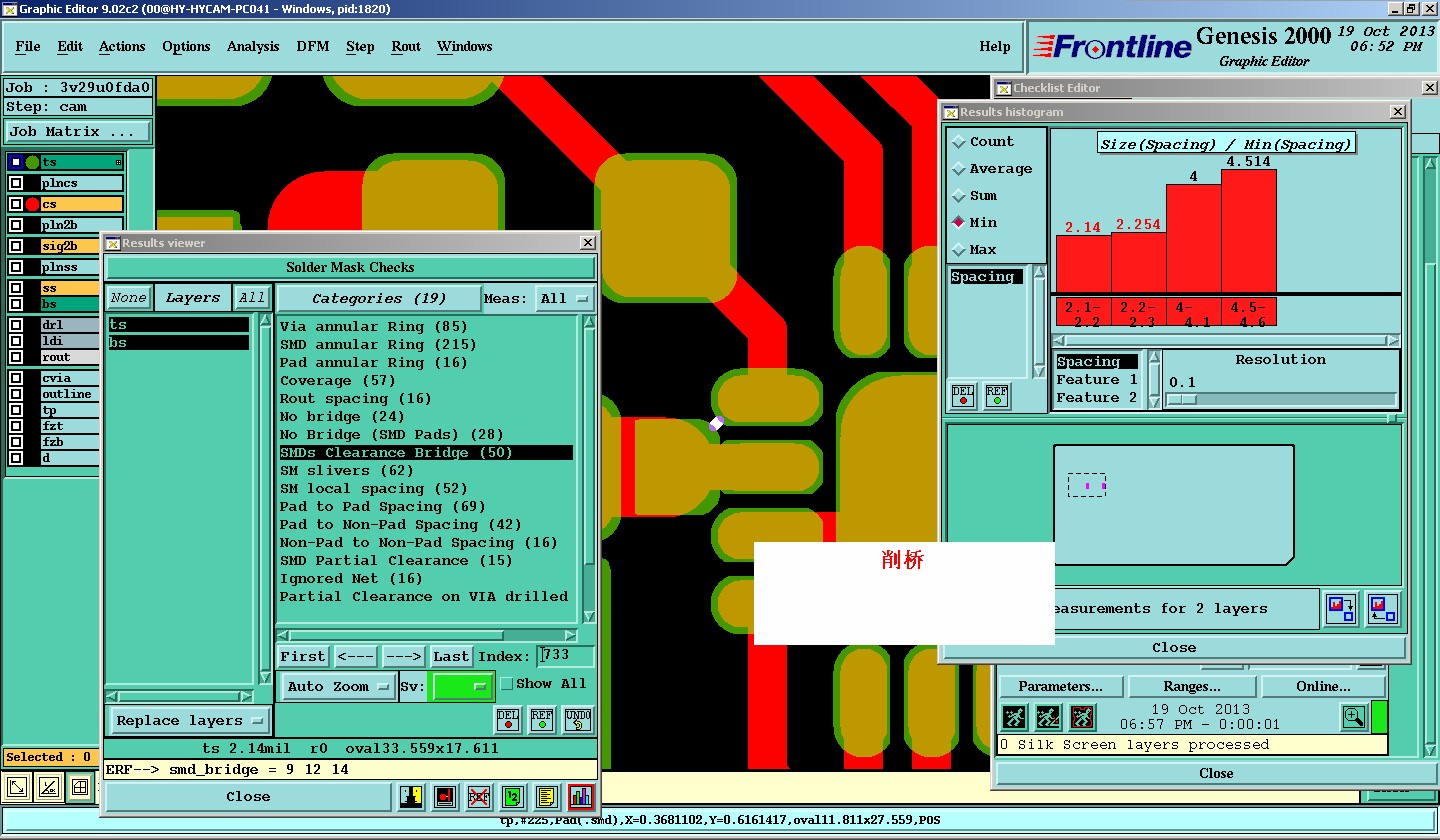
Task: Toggle visibility box for the drl layer
Action: click(16, 325)
